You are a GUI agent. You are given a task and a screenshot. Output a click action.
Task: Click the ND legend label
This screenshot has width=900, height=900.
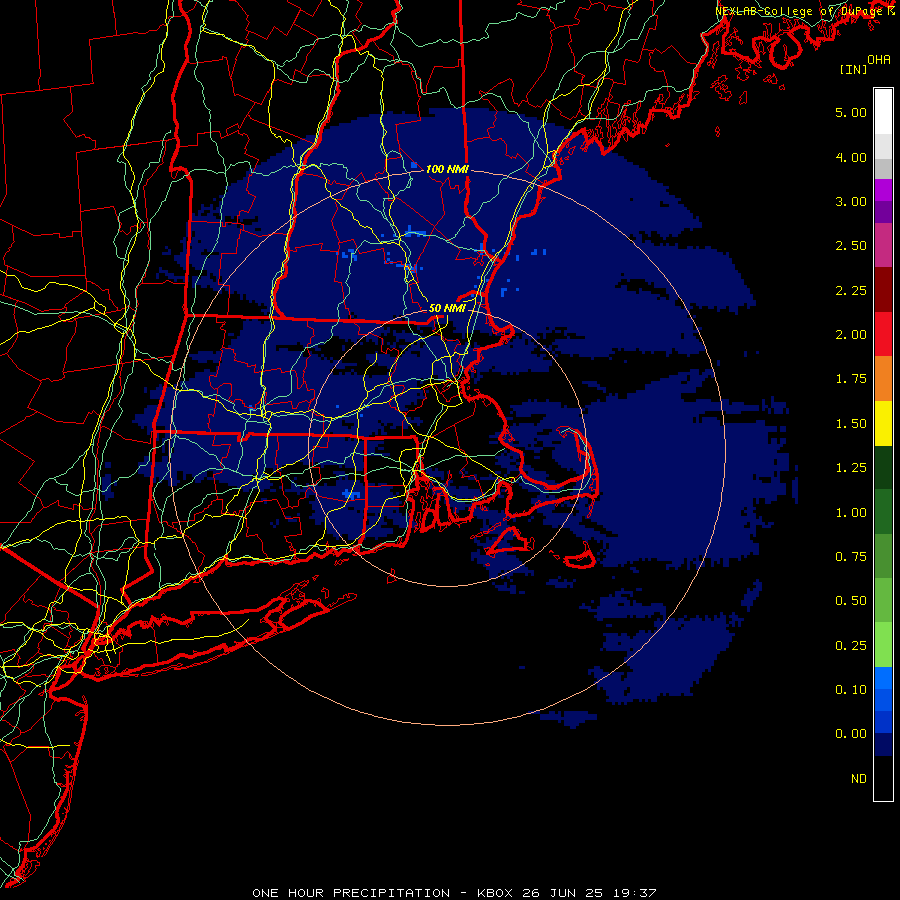click(859, 779)
